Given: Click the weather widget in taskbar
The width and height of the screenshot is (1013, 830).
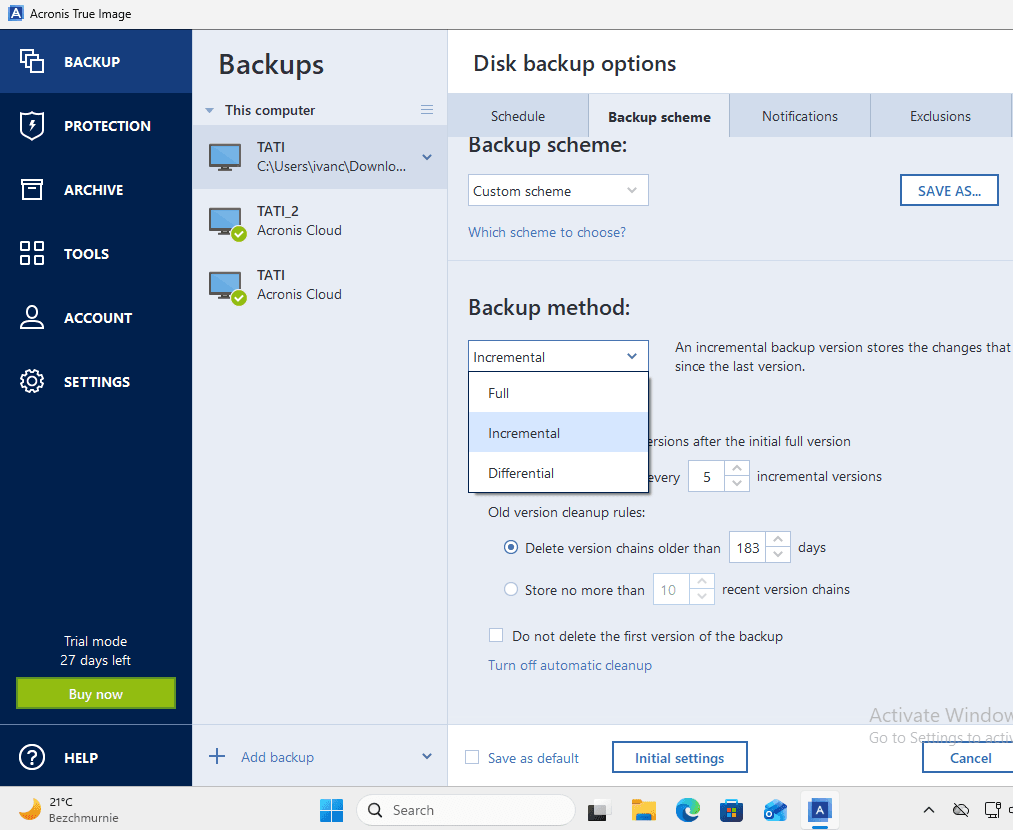Looking at the screenshot, I should point(68,810).
